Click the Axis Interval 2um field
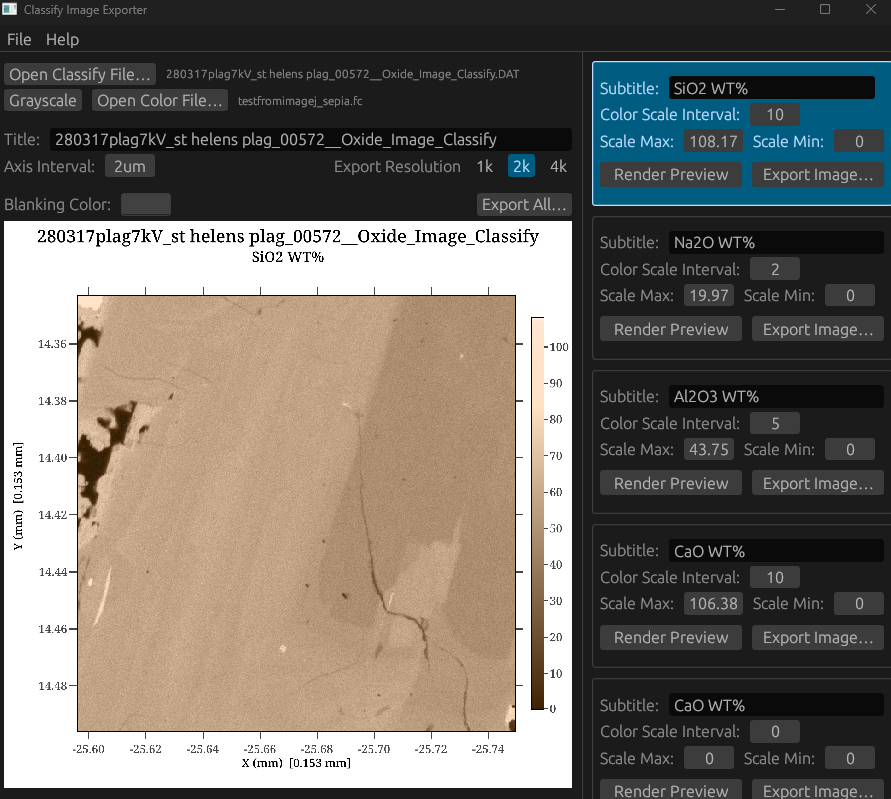891x799 pixels. pos(130,167)
